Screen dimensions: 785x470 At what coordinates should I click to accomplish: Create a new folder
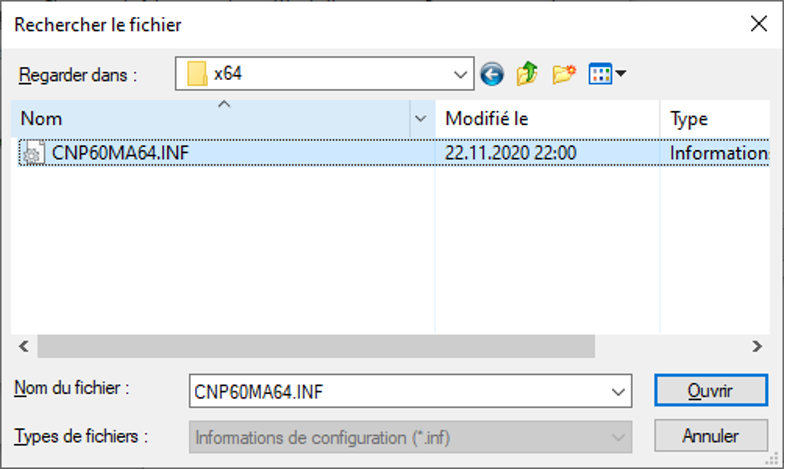(564, 74)
